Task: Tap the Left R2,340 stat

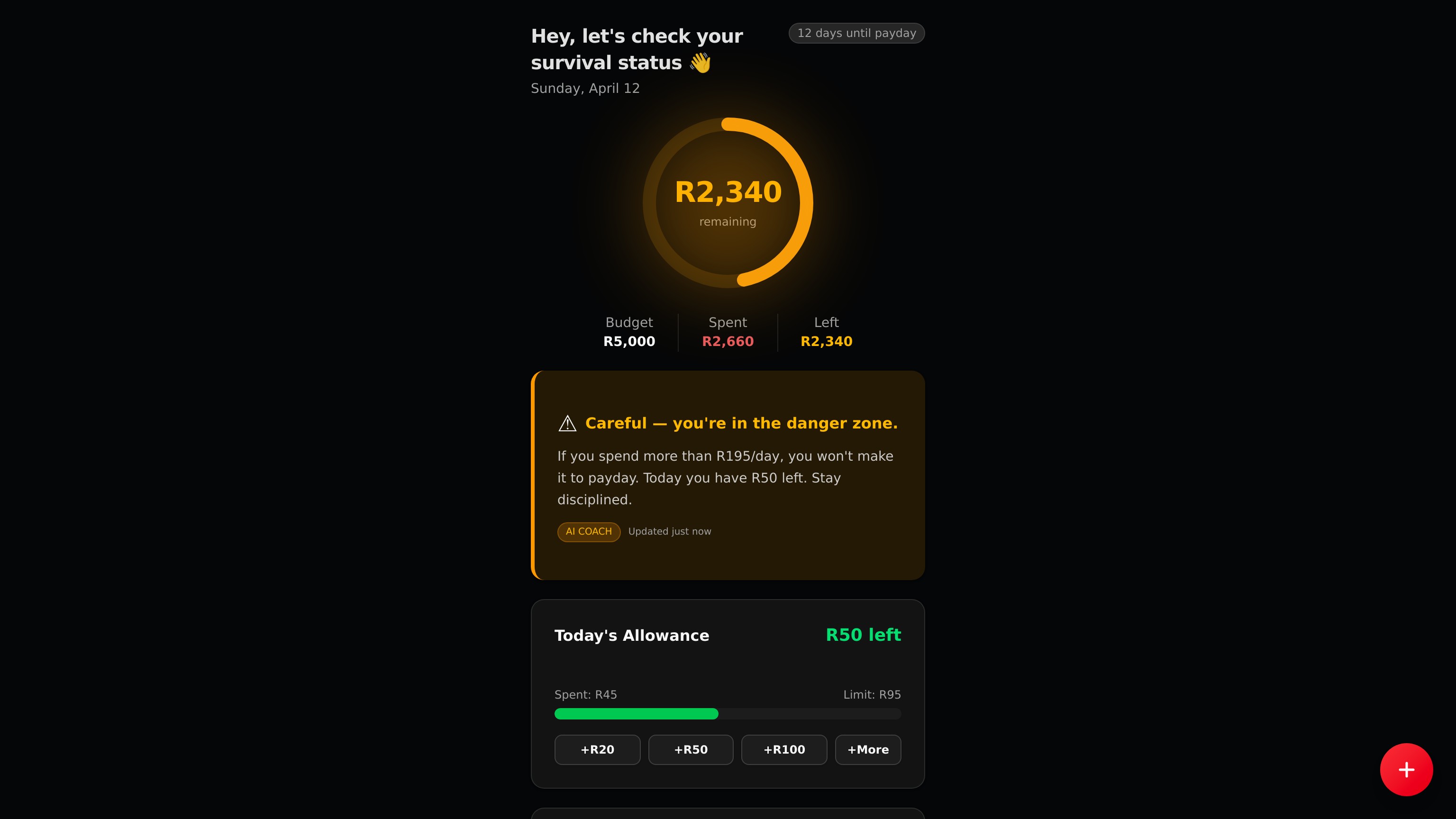Action: click(827, 332)
